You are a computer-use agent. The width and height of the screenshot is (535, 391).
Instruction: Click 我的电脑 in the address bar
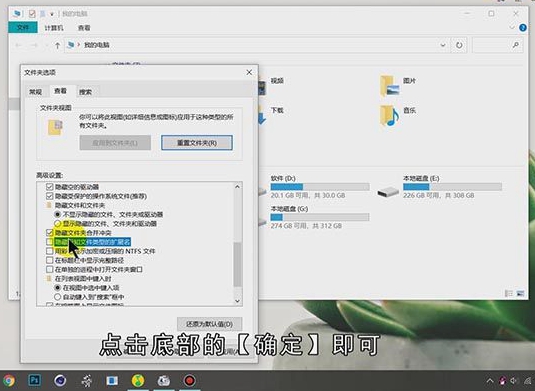click(97, 45)
